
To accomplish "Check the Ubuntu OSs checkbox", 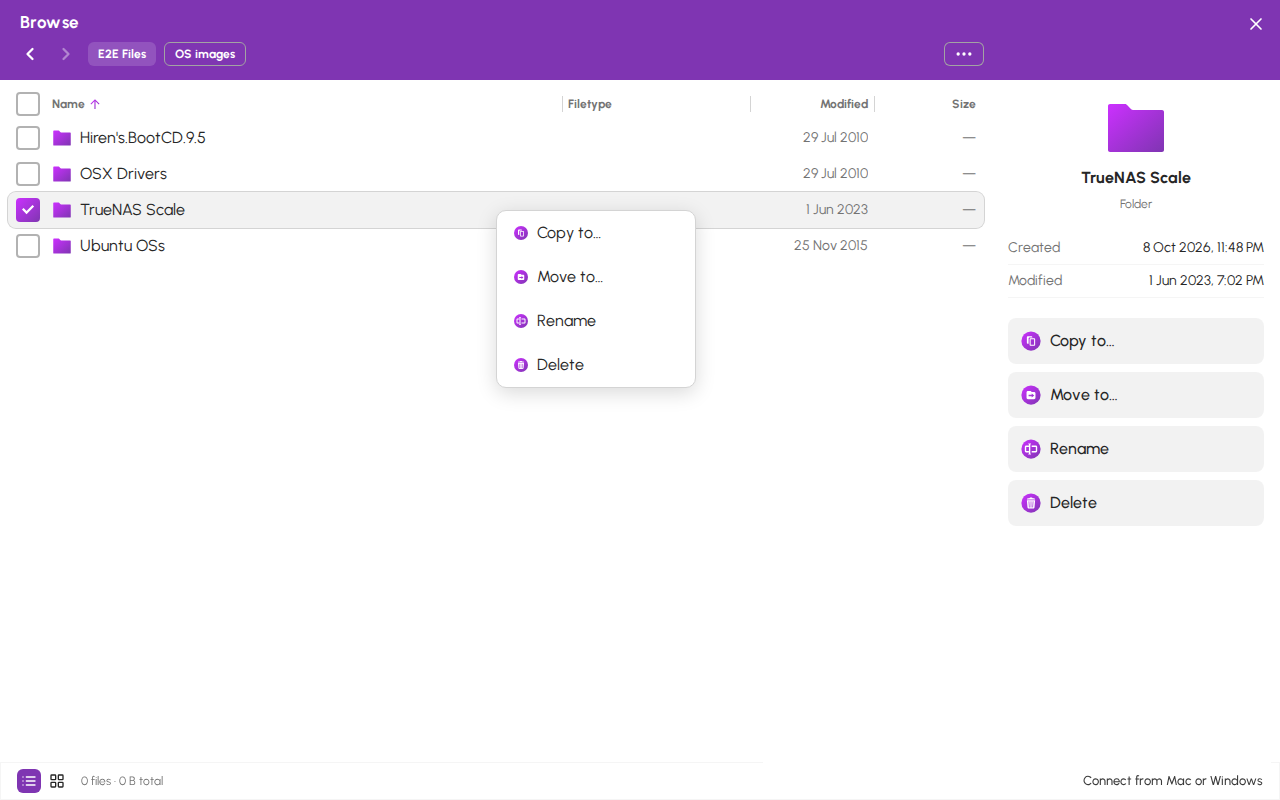I will 28,246.
